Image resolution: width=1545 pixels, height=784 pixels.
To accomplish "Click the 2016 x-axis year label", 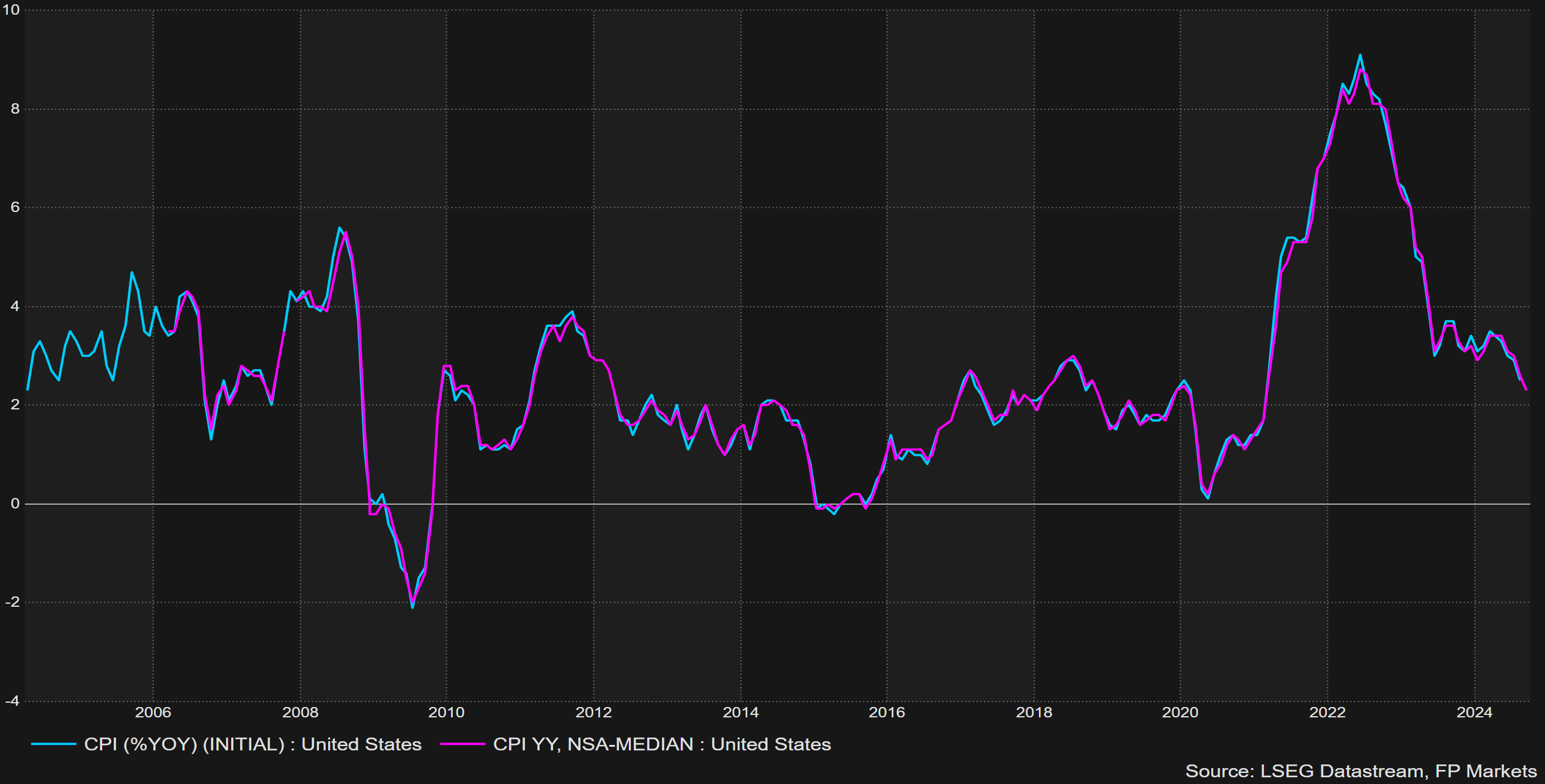I will coord(887,713).
